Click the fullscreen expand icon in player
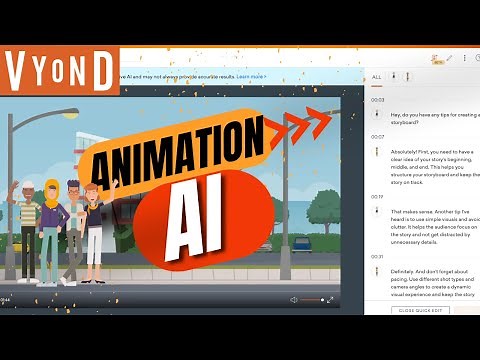The height and width of the screenshot is (360, 480). [x=330, y=300]
